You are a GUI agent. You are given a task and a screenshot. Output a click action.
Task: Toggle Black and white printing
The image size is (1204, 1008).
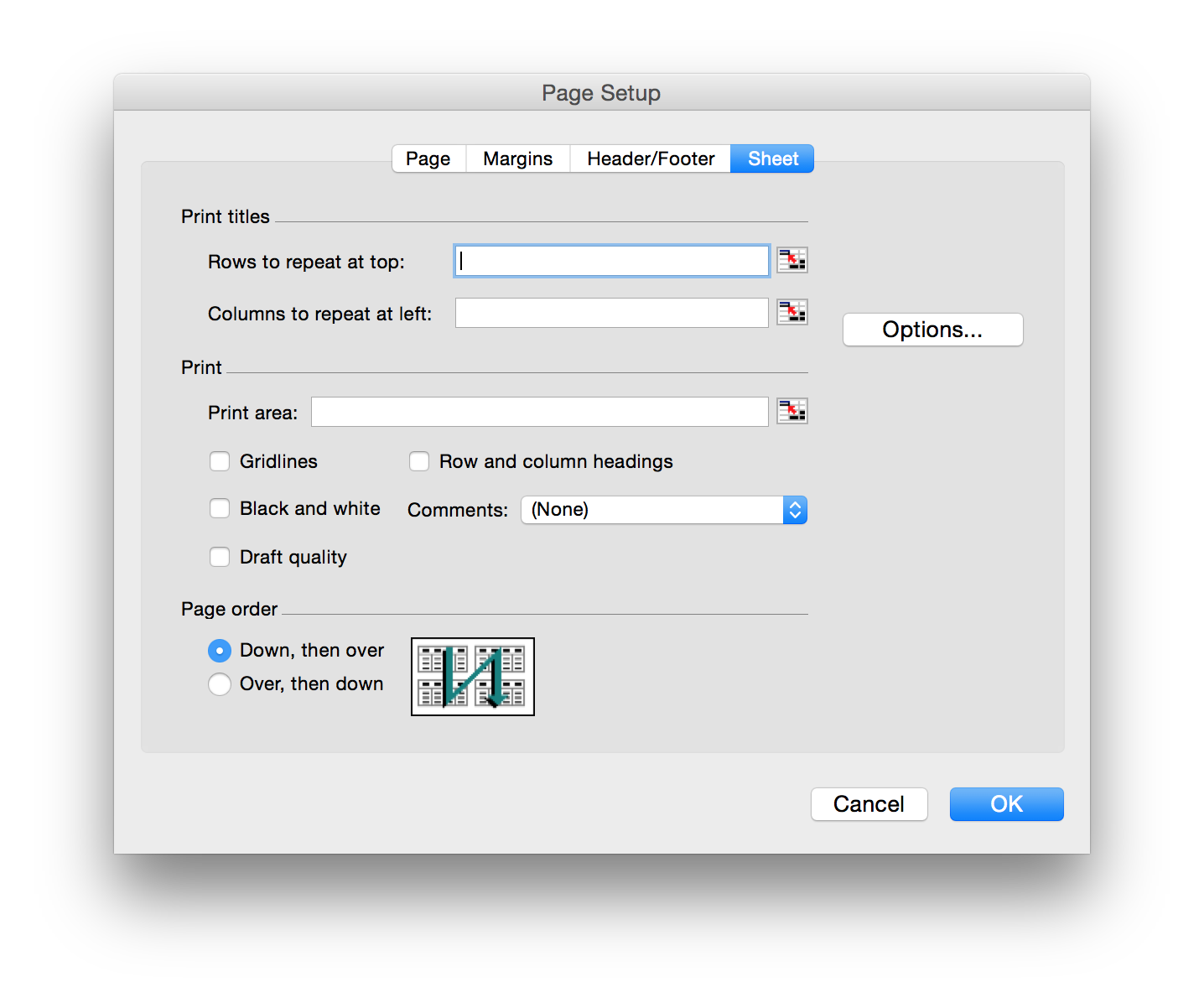click(x=220, y=509)
